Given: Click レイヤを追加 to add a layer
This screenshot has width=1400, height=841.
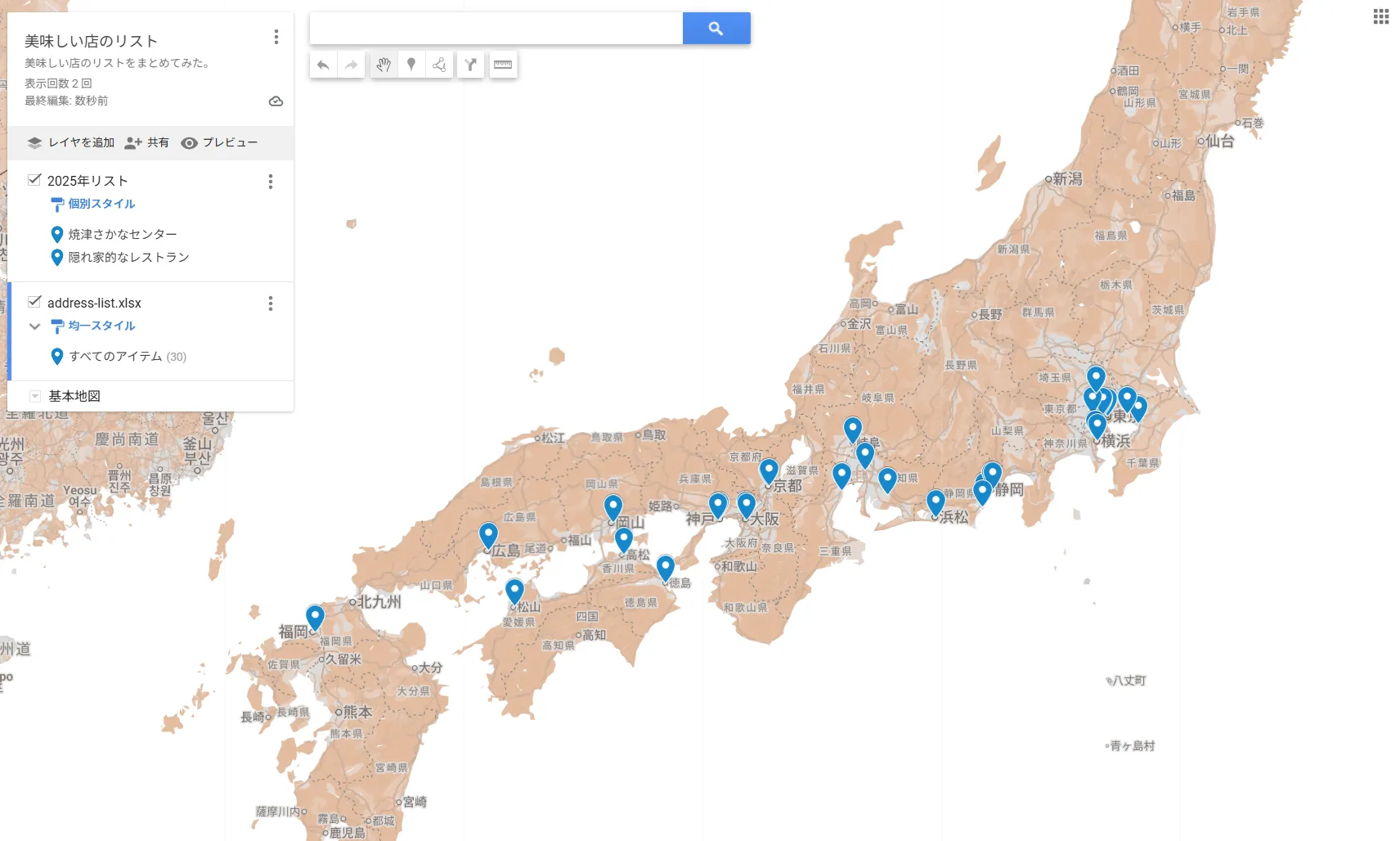Looking at the screenshot, I should coord(71,142).
